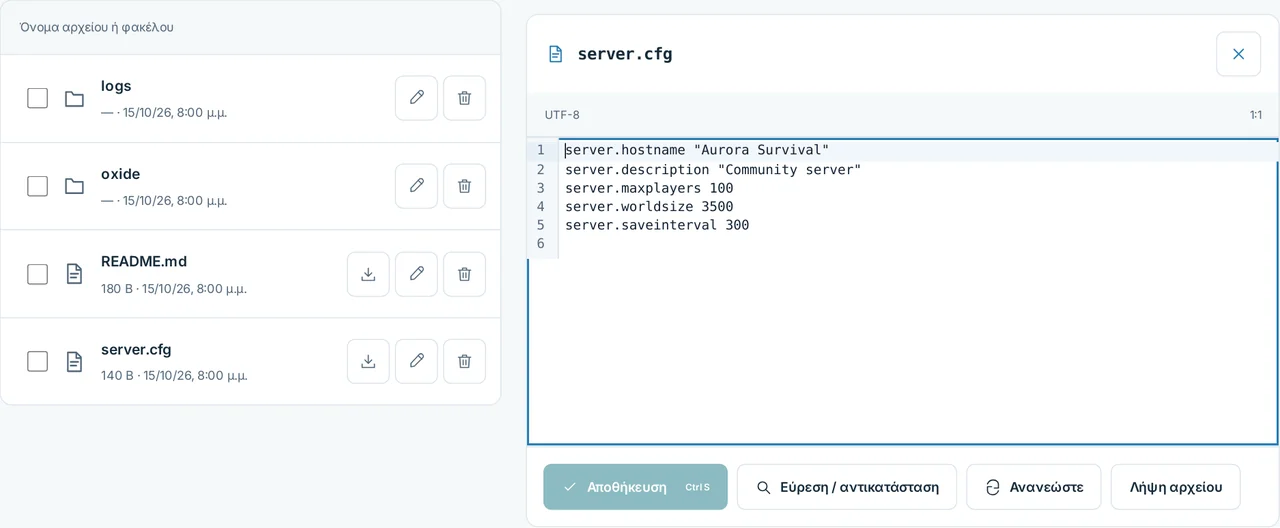The width and height of the screenshot is (1280, 528).
Task: Open README.md file name
Action: pyautogui.click(x=144, y=262)
